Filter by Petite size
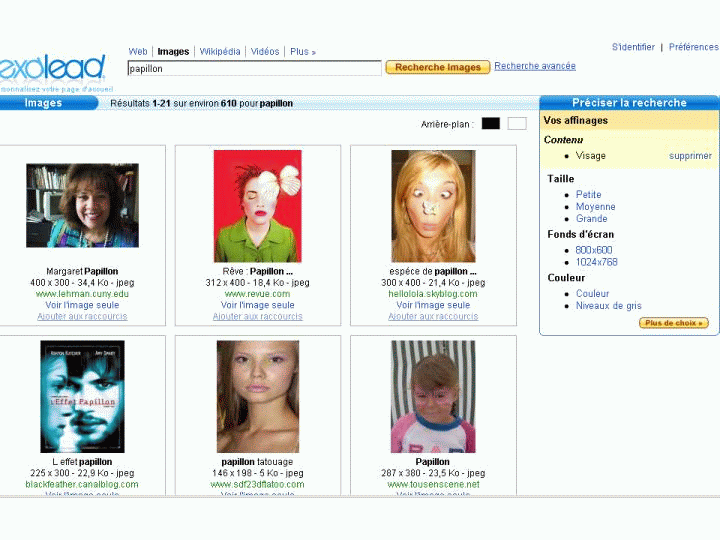This screenshot has width=720, height=540. tap(588, 195)
